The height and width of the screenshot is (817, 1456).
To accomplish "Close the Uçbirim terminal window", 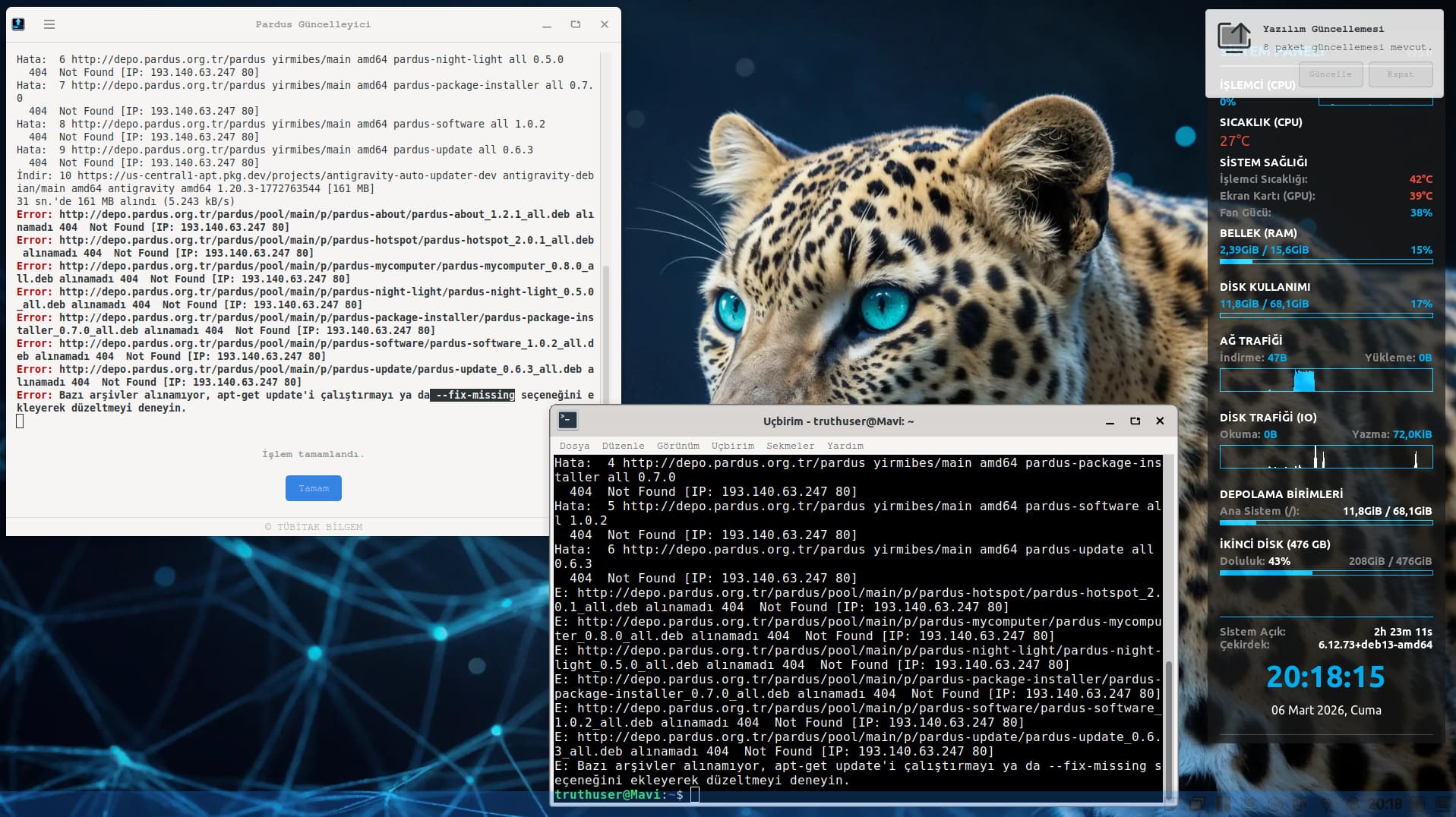I will [1160, 421].
